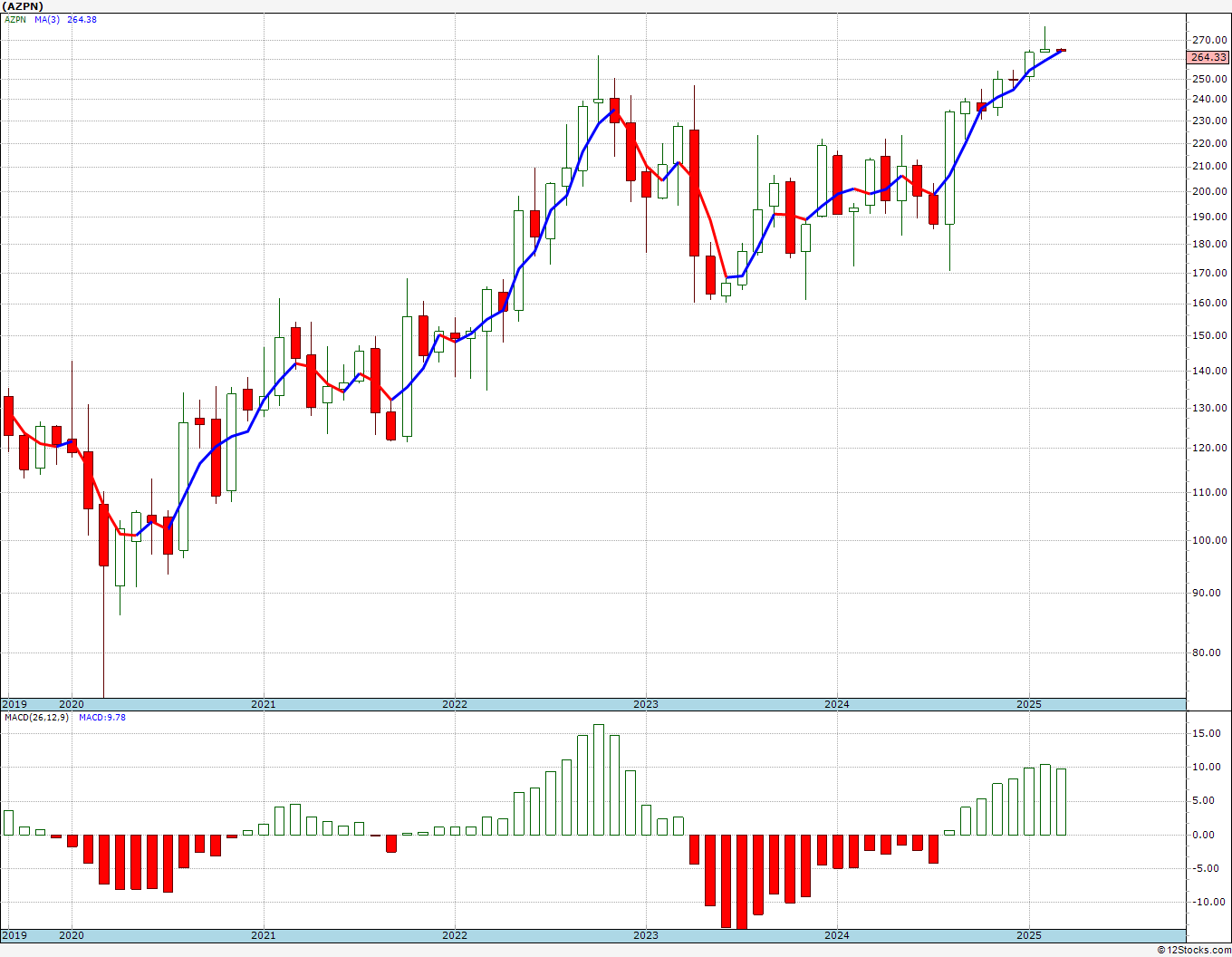Click the MA(3) indicator label
The width and height of the screenshot is (1232, 957).
click(x=48, y=20)
